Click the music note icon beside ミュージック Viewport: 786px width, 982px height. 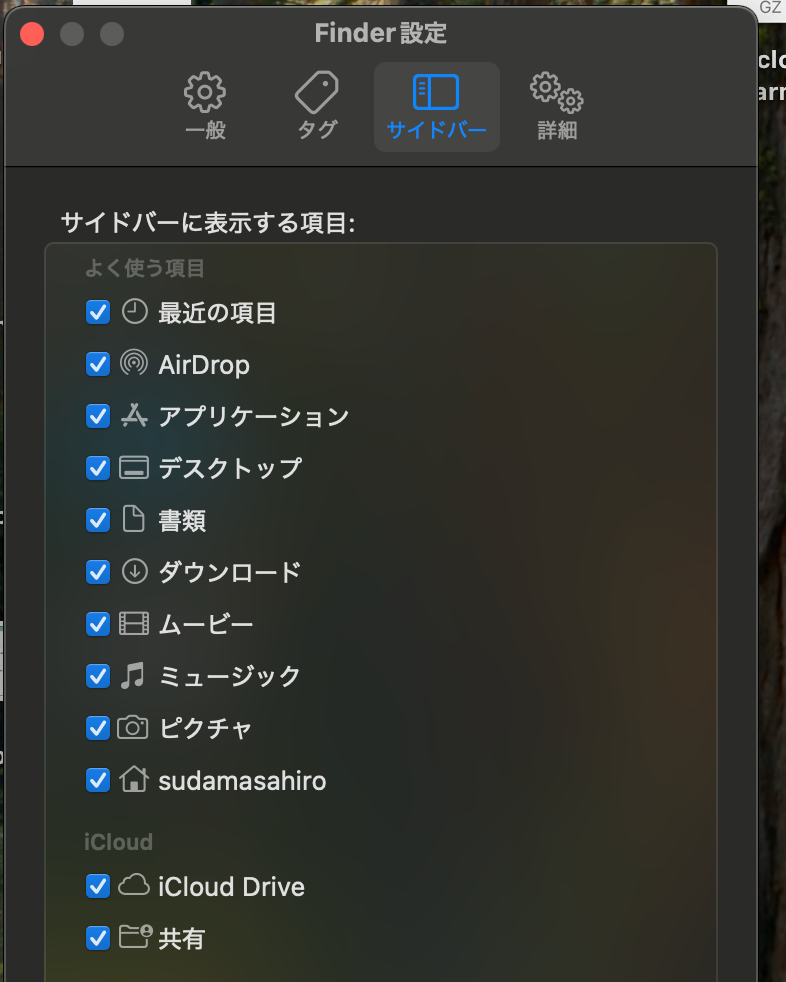pyautogui.click(x=133, y=676)
